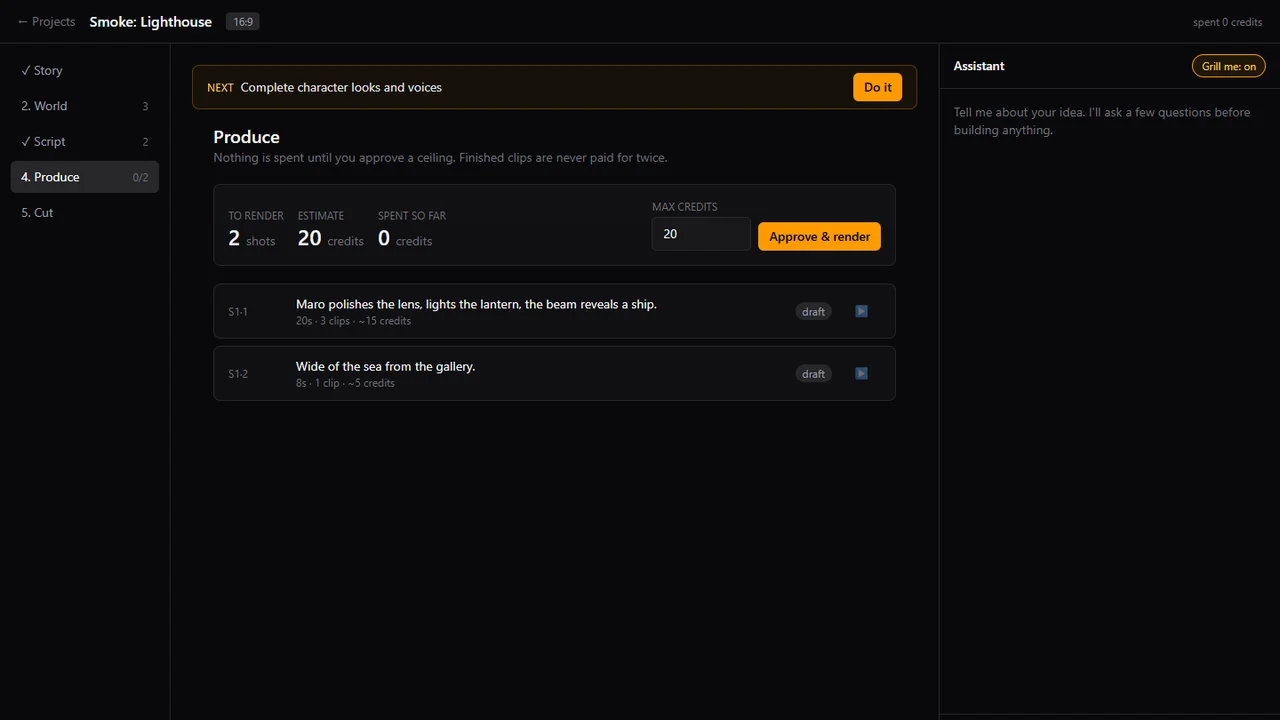
Task: Open the World step in sidebar
Action: (84, 106)
